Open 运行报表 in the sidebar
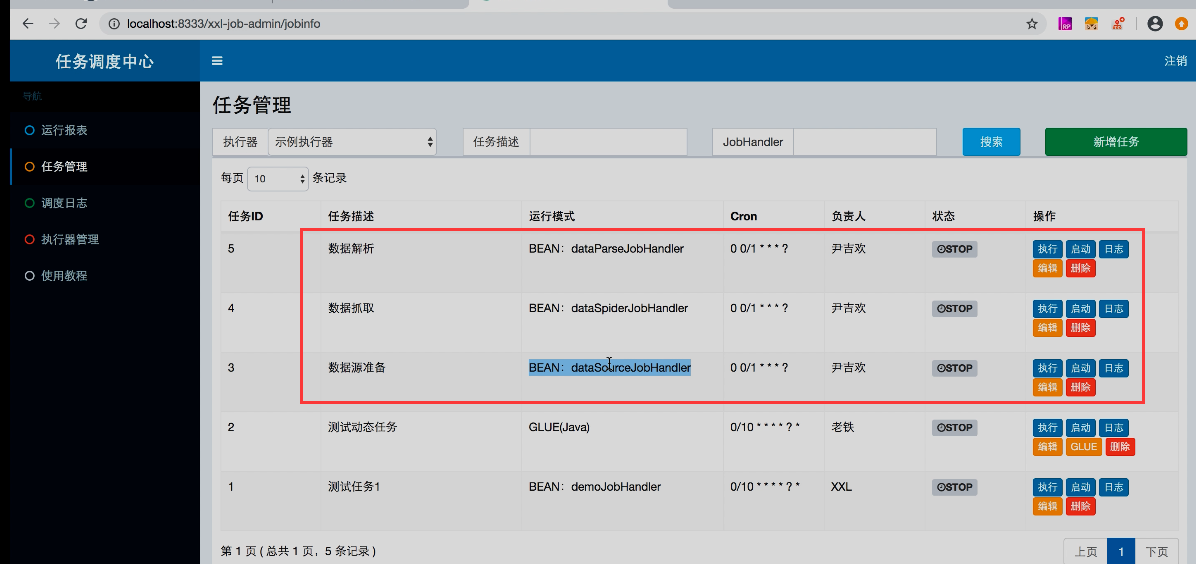The width and height of the screenshot is (1196, 564). click(64, 131)
